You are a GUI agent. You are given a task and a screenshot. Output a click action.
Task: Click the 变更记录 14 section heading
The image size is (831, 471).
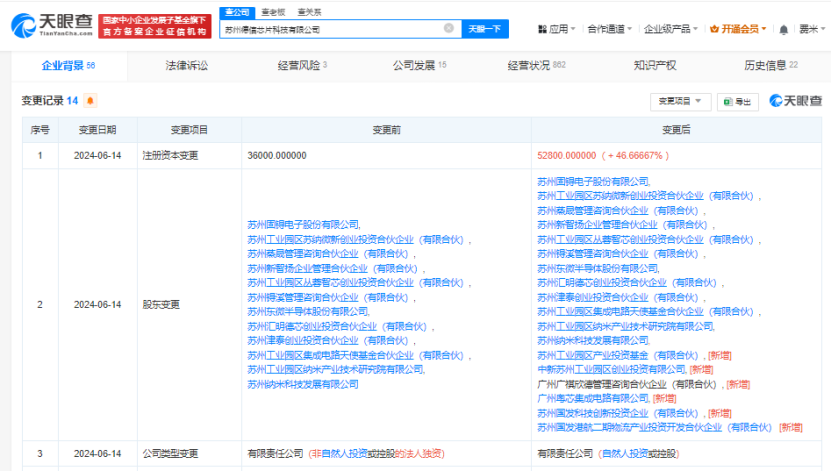click(50, 101)
